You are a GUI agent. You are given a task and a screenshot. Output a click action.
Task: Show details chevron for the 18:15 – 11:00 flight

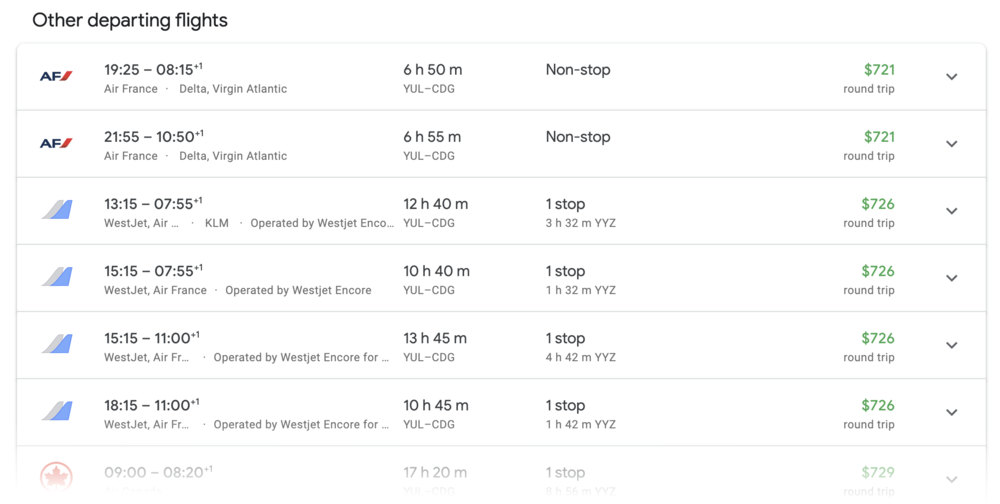coord(951,412)
